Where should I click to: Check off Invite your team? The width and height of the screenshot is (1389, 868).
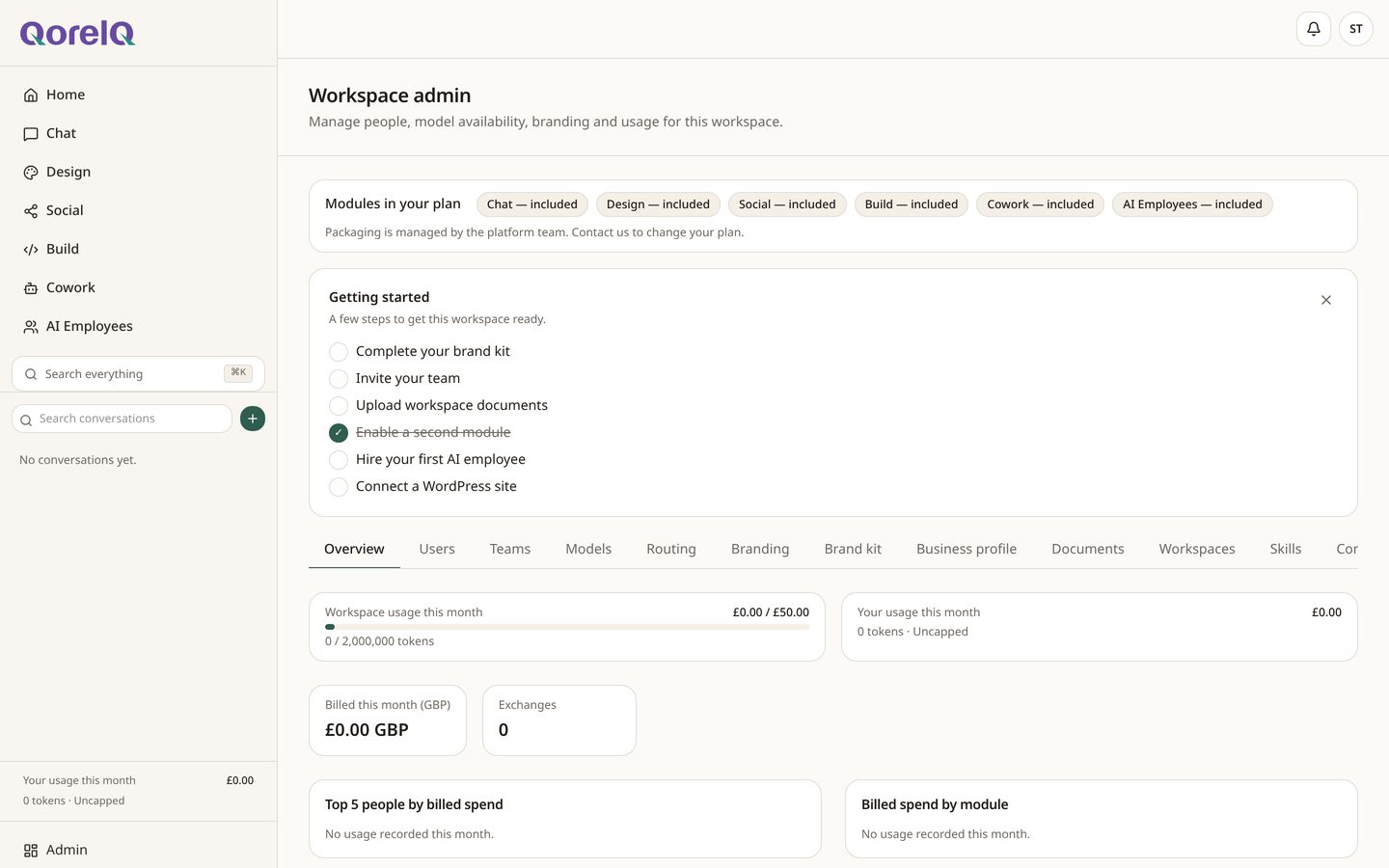point(339,379)
